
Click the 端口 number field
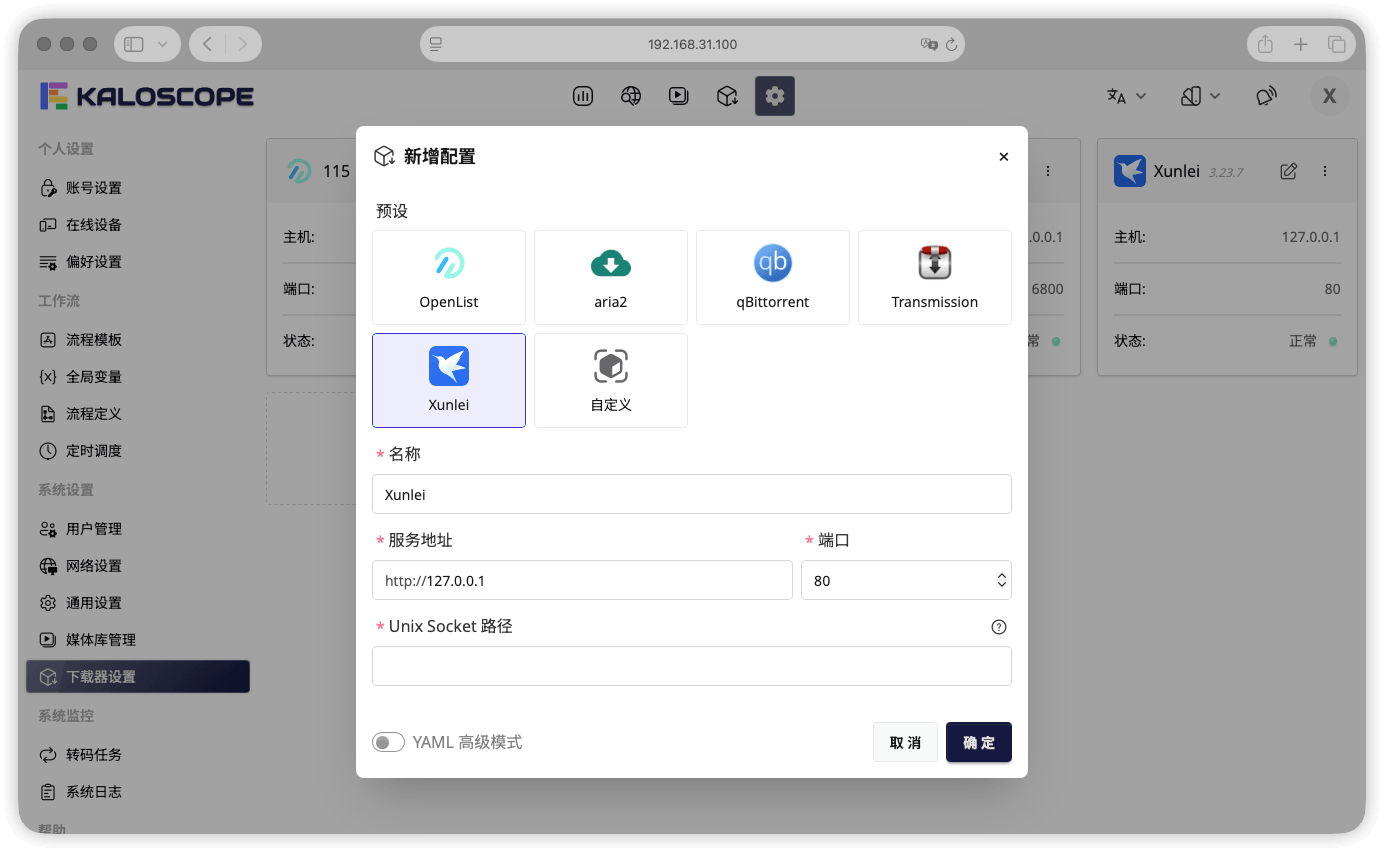[906, 580]
